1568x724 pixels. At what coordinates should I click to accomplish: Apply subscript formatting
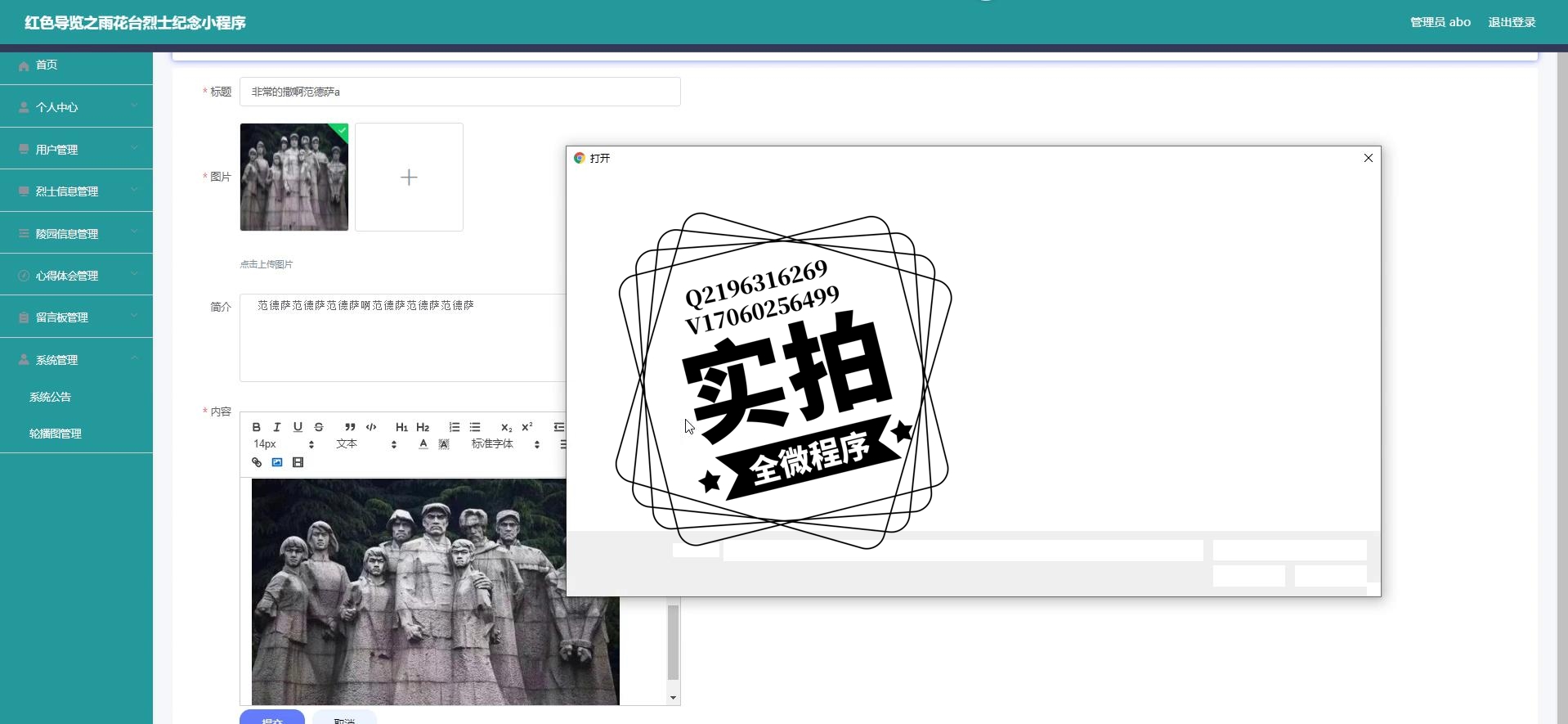(x=506, y=427)
